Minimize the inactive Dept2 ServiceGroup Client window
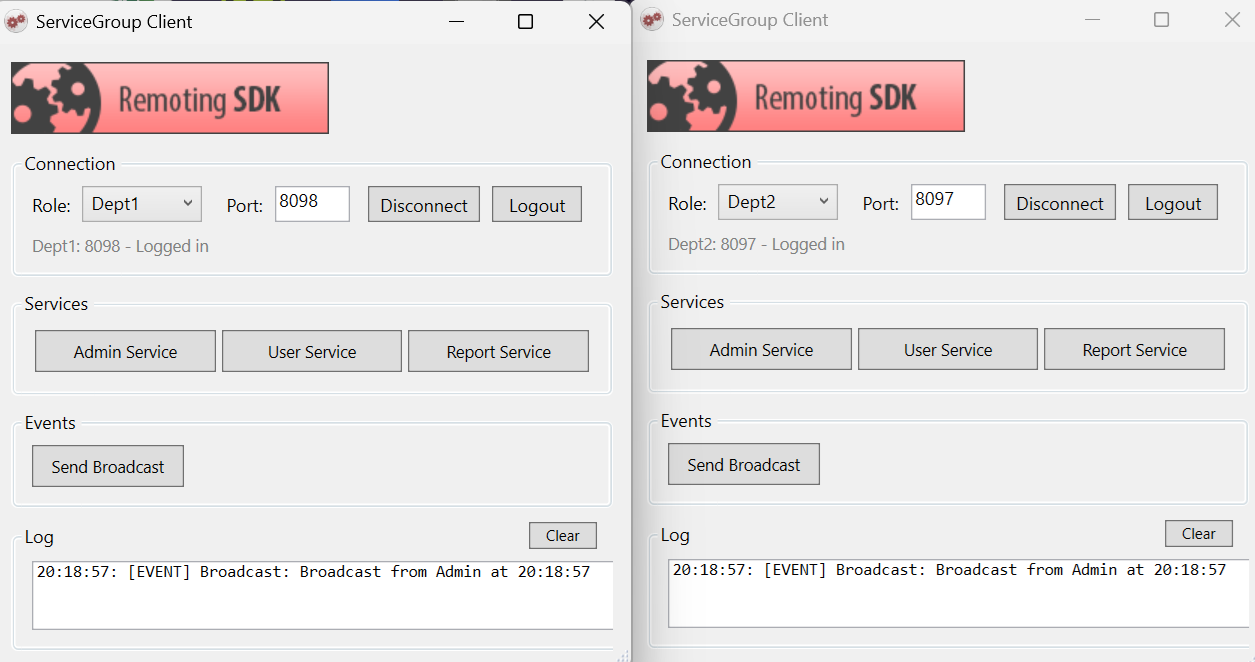 point(1092,20)
